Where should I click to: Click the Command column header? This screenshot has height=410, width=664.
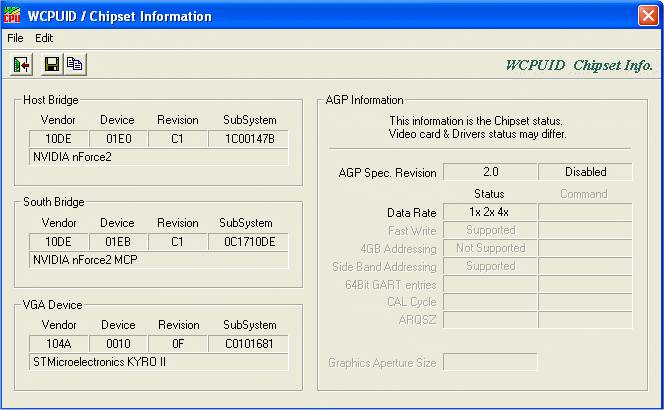pos(584,194)
